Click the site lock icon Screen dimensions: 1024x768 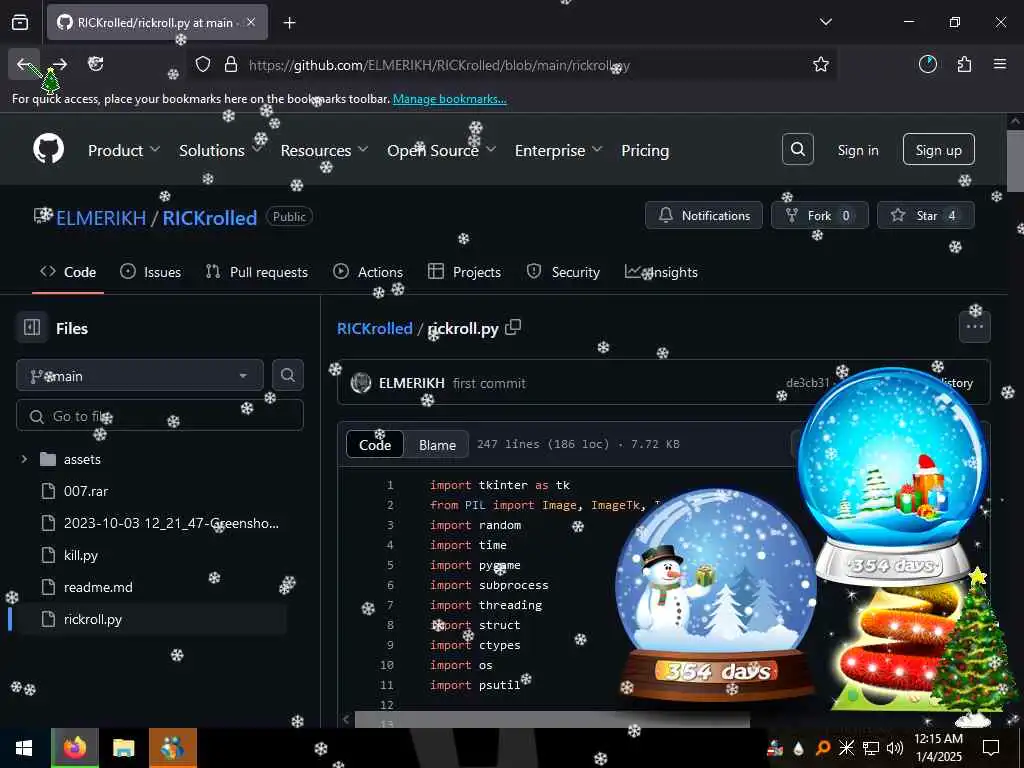[x=231, y=65]
